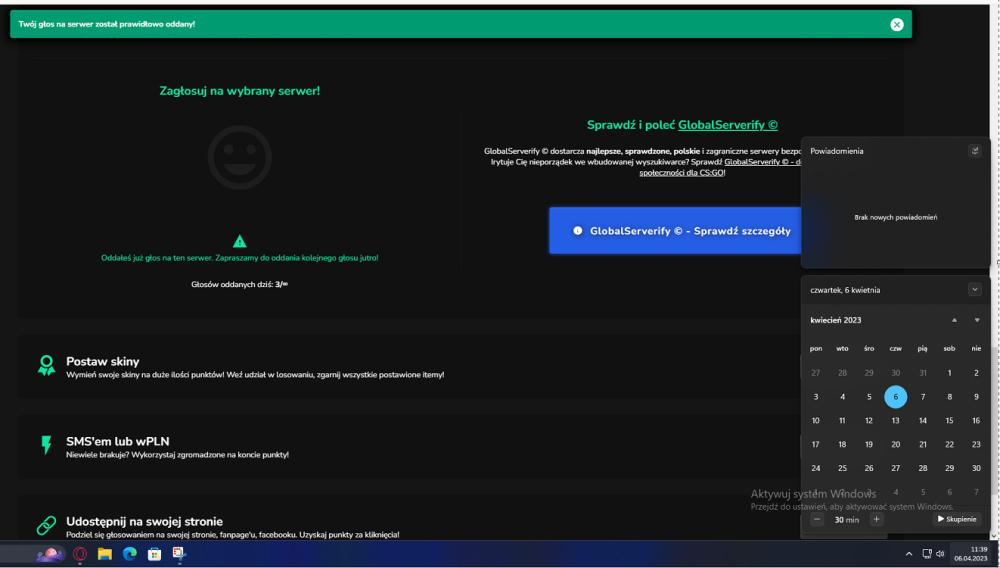Click 'Głosów oddanych dziś: 3' text
The width and height of the screenshot is (1000, 568).
point(240,284)
